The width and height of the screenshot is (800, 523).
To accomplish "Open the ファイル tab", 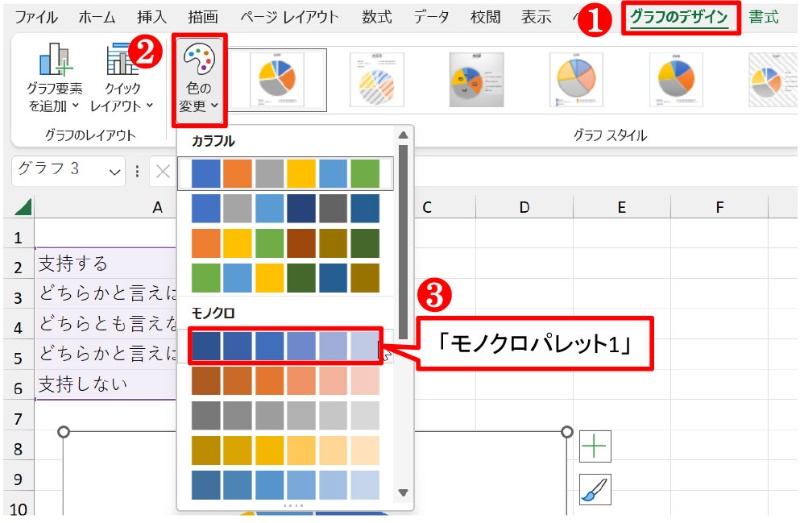I will pos(36,17).
